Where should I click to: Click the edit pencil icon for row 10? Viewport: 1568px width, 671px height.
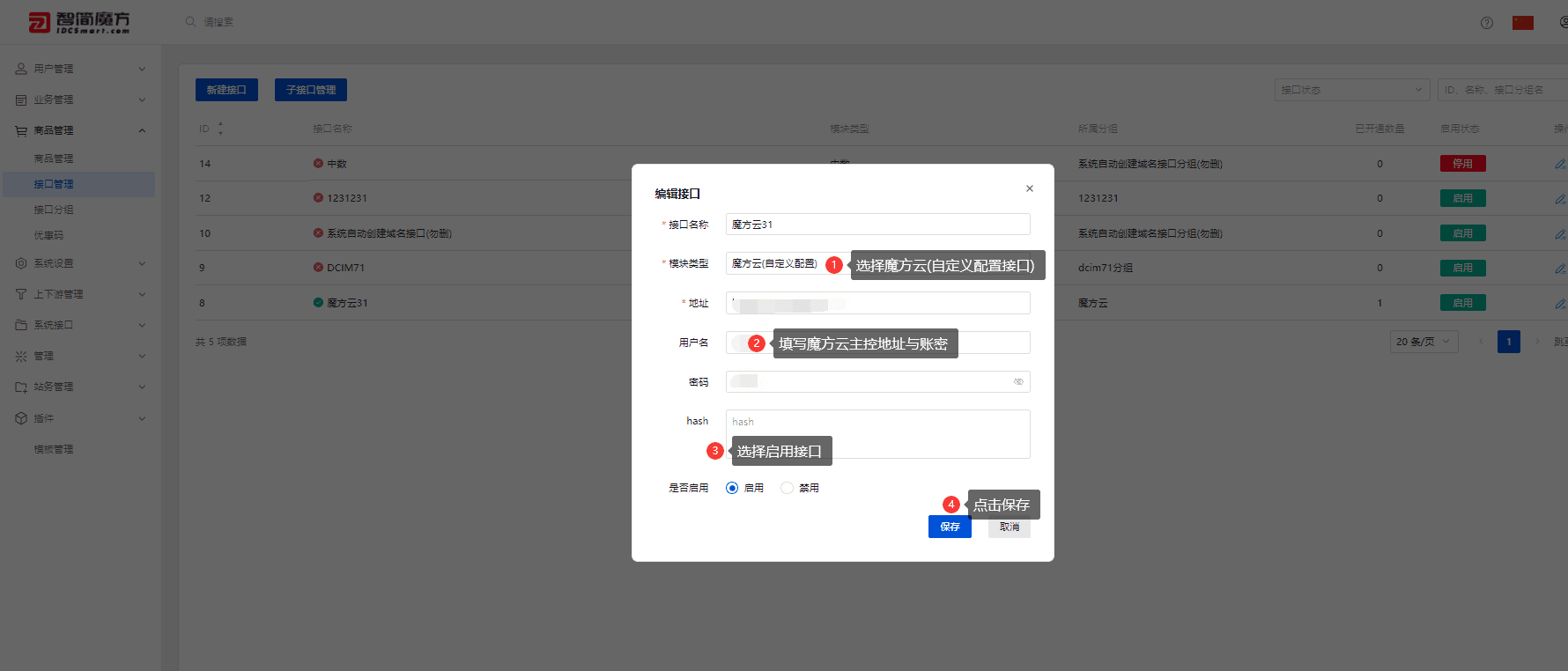1560,234
